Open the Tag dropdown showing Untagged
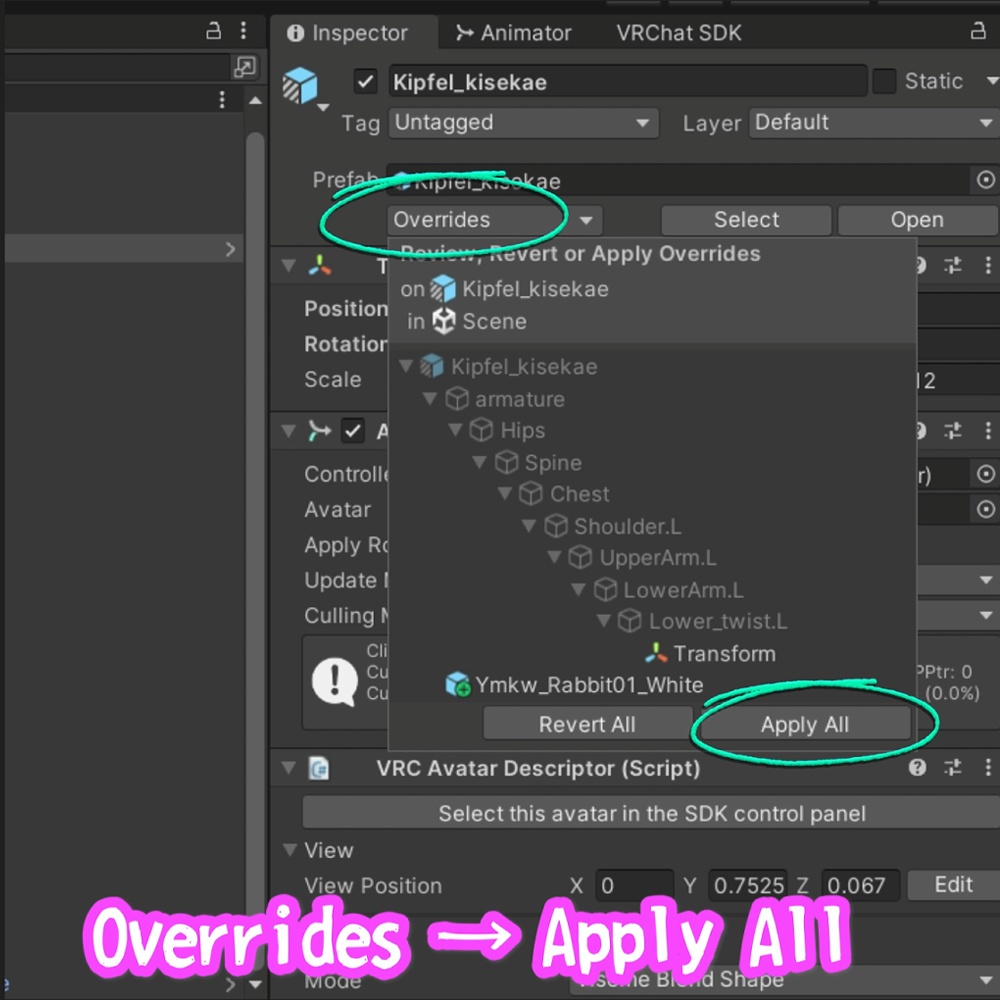1000x1000 pixels. (x=524, y=122)
